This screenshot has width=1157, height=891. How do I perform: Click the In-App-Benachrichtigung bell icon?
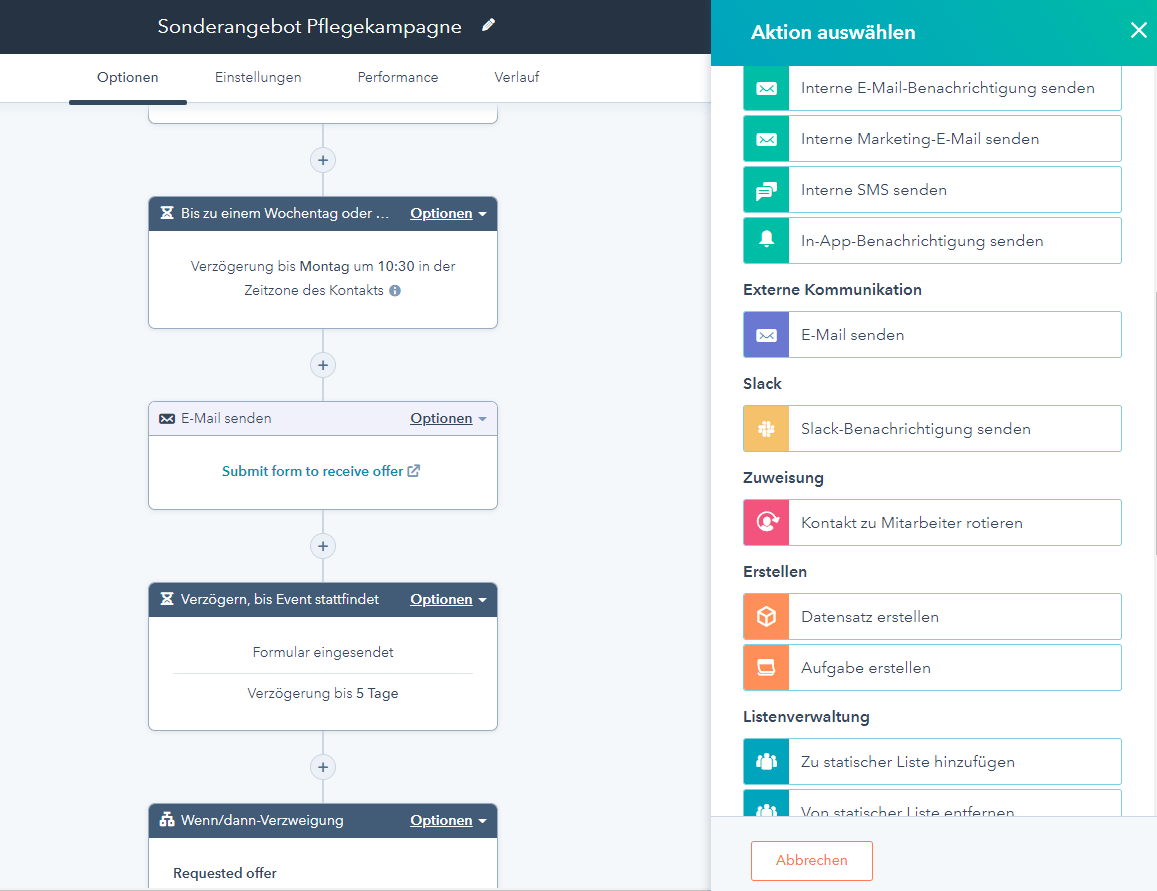pos(766,241)
